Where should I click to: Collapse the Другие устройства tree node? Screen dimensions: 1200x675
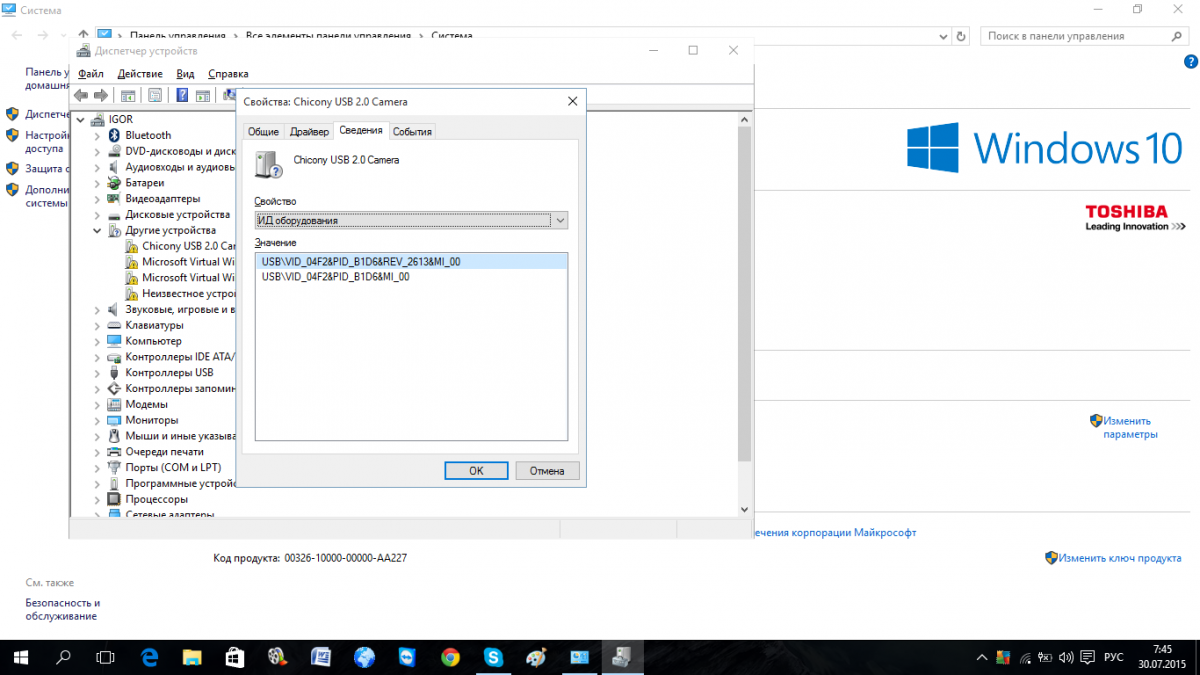coord(97,230)
